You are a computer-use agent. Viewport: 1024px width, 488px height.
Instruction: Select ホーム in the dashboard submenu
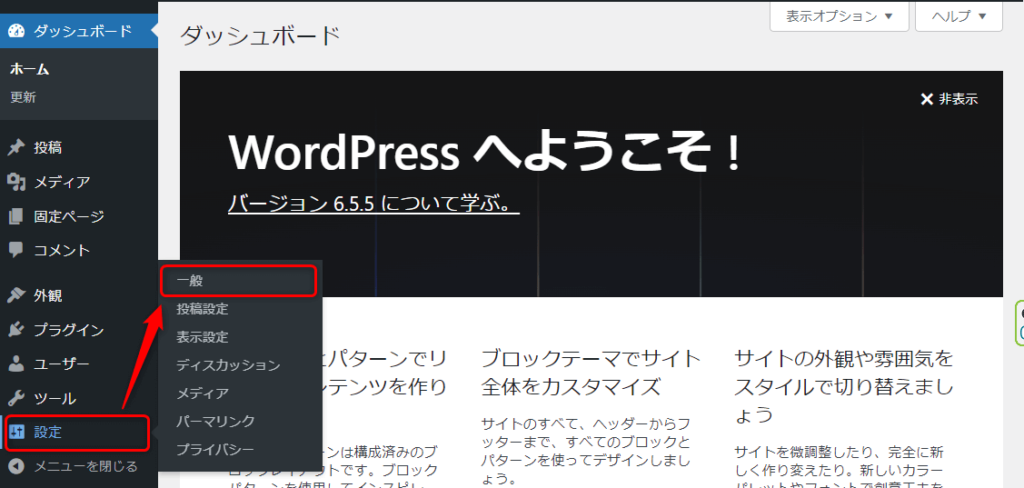click(x=30, y=69)
